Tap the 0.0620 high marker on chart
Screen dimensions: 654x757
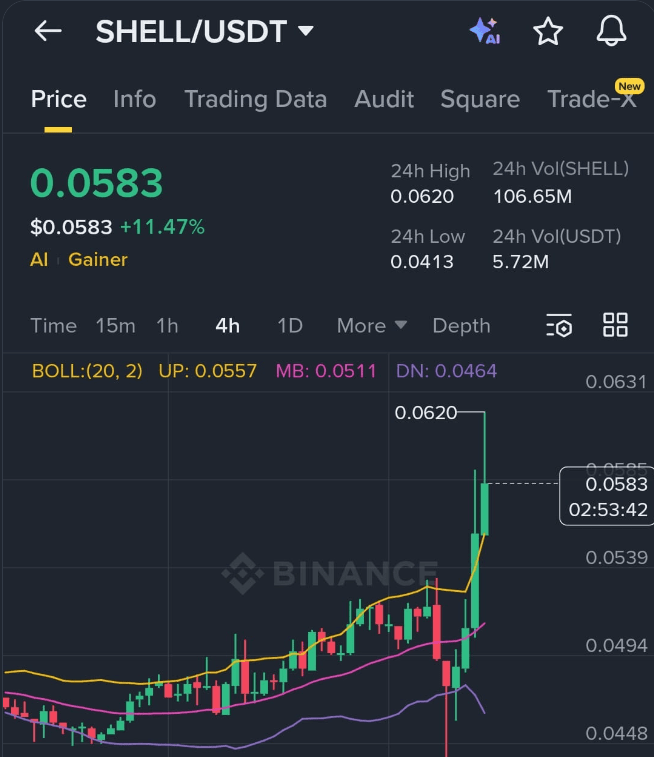[425, 413]
